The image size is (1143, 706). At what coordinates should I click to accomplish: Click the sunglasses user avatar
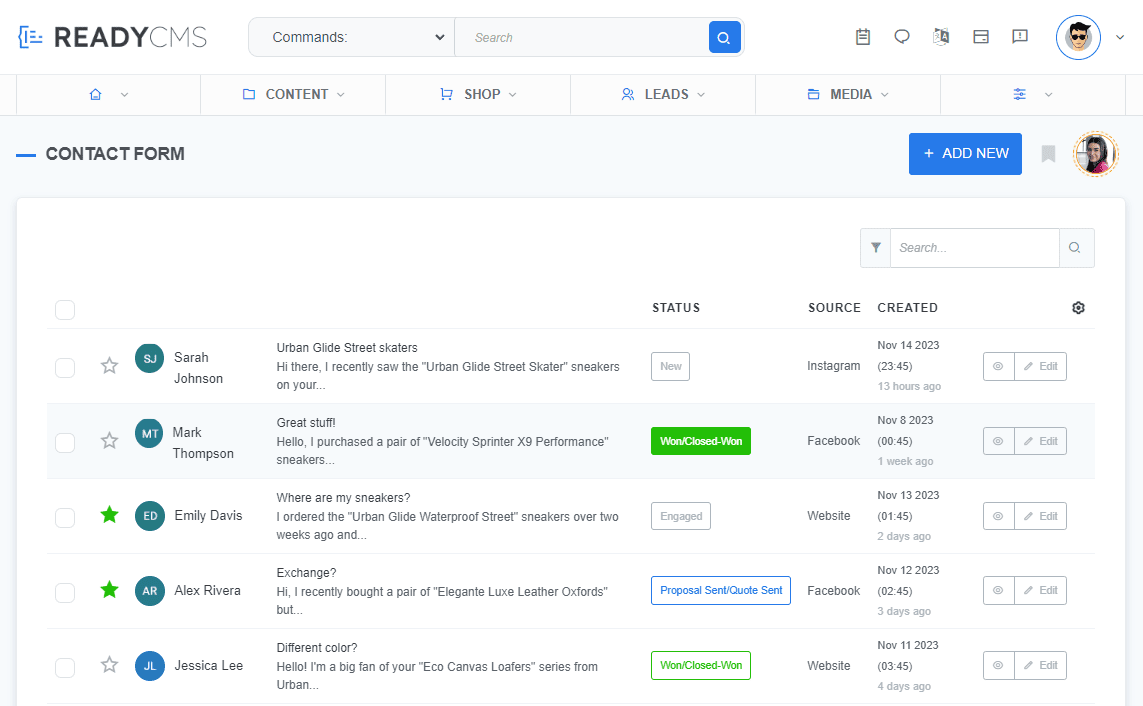click(x=1078, y=37)
